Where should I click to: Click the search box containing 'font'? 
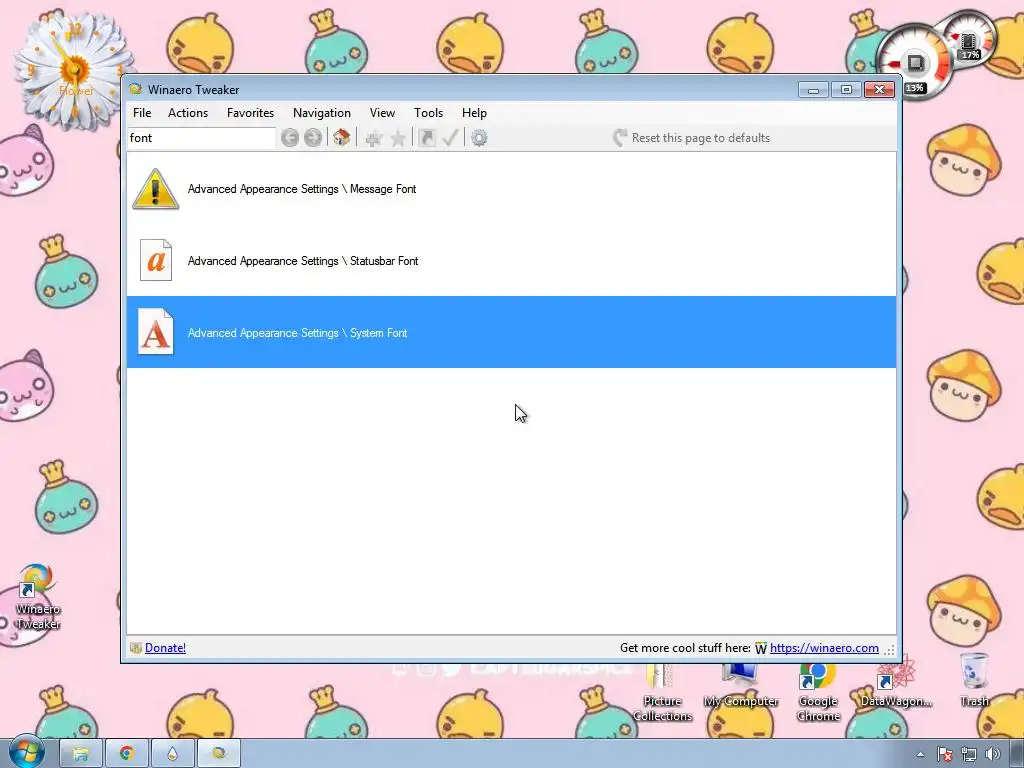coord(201,138)
